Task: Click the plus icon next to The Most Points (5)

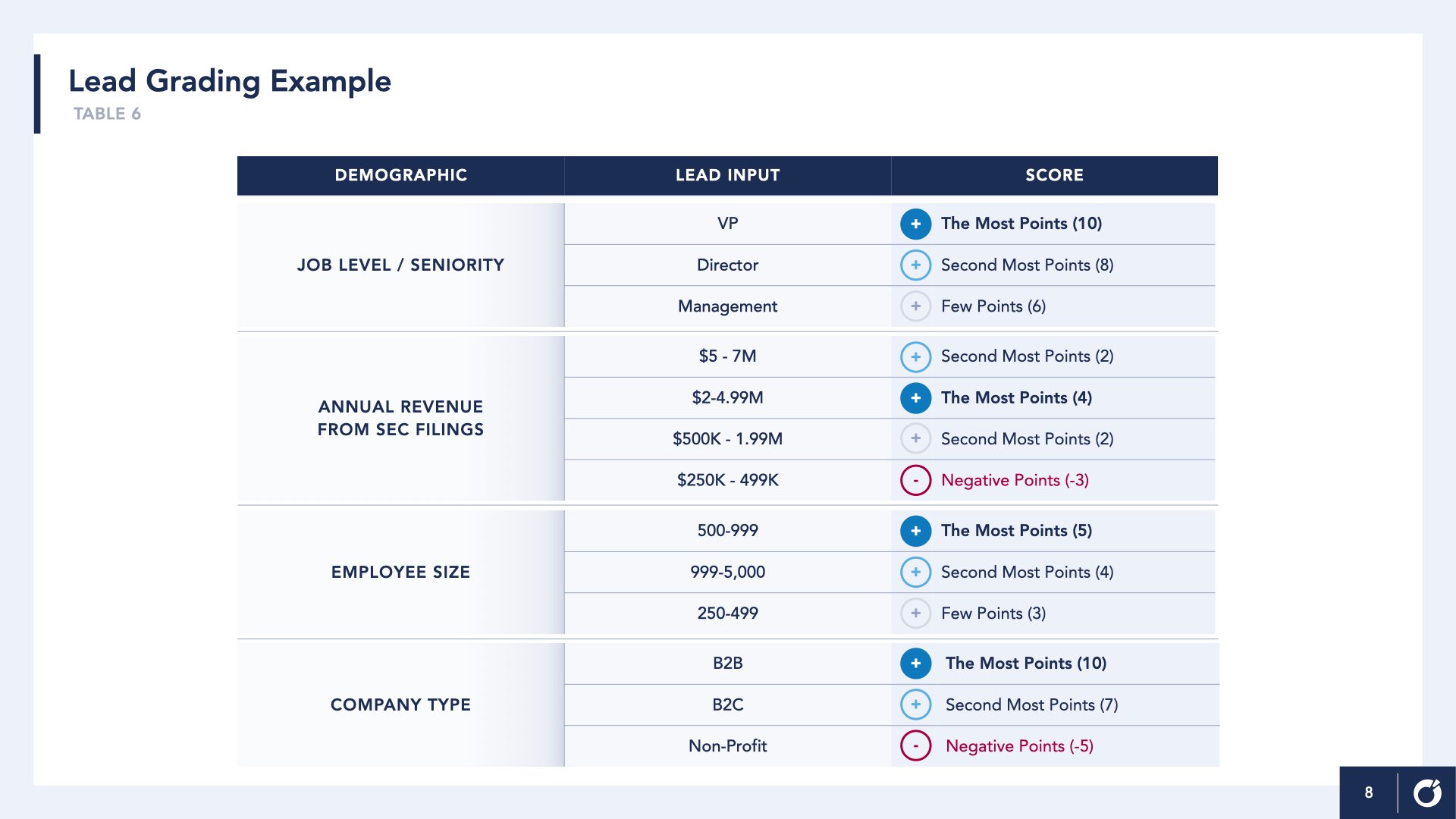Action: 915,531
